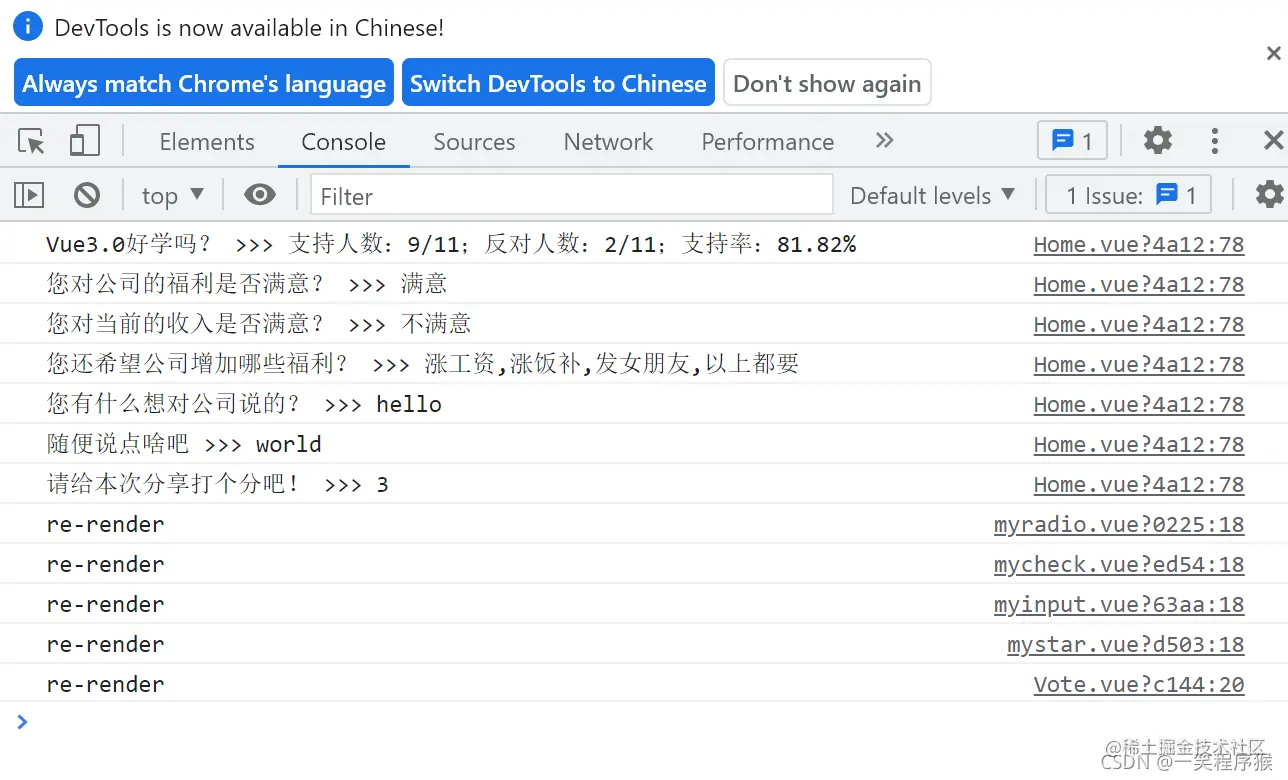This screenshot has width=1288, height=780.
Task: Activate the inspect element picker icon
Action: click(x=32, y=141)
